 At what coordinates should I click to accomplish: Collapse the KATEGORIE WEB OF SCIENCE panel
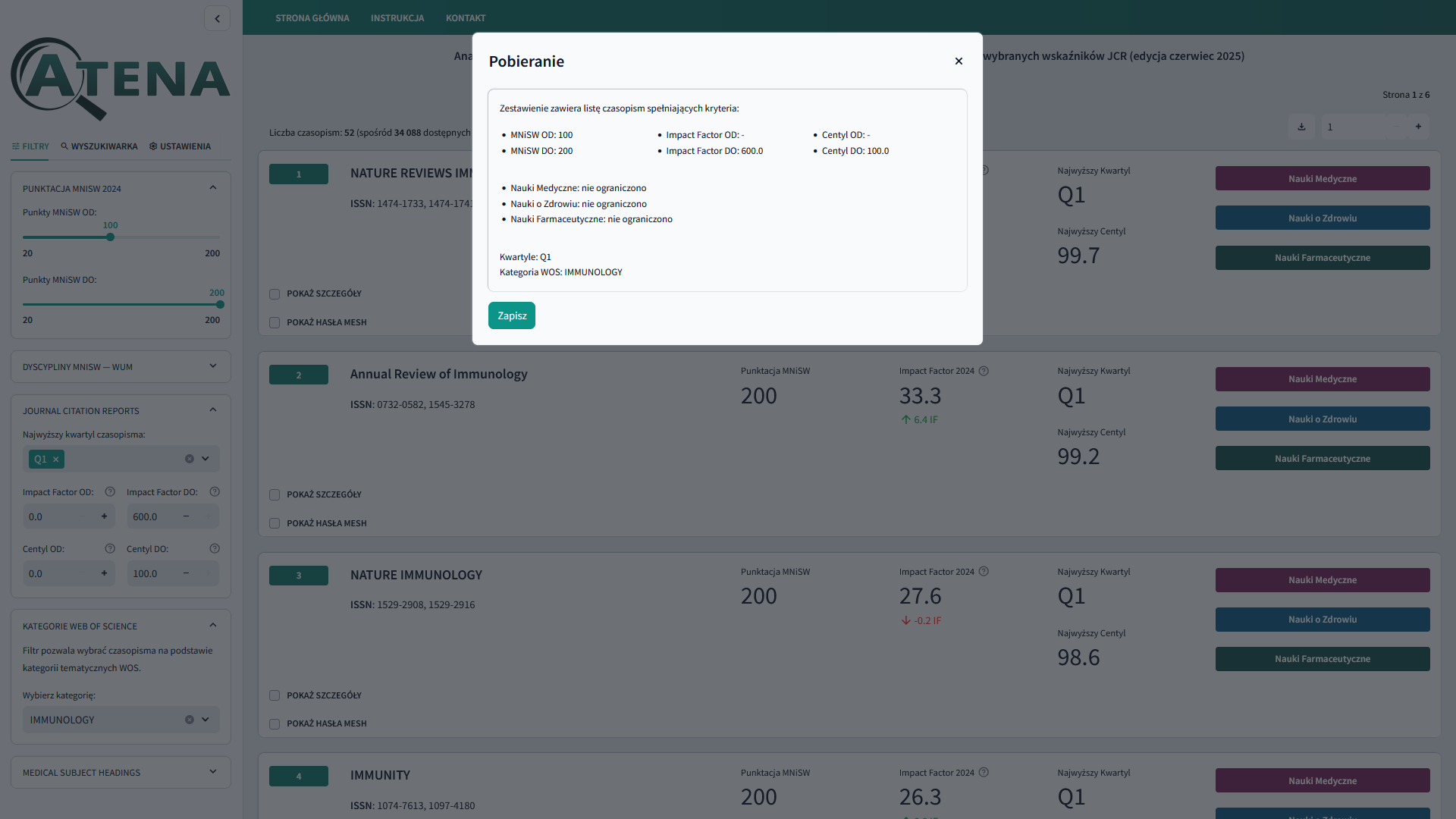pyautogui.click(x=212, y=625)
